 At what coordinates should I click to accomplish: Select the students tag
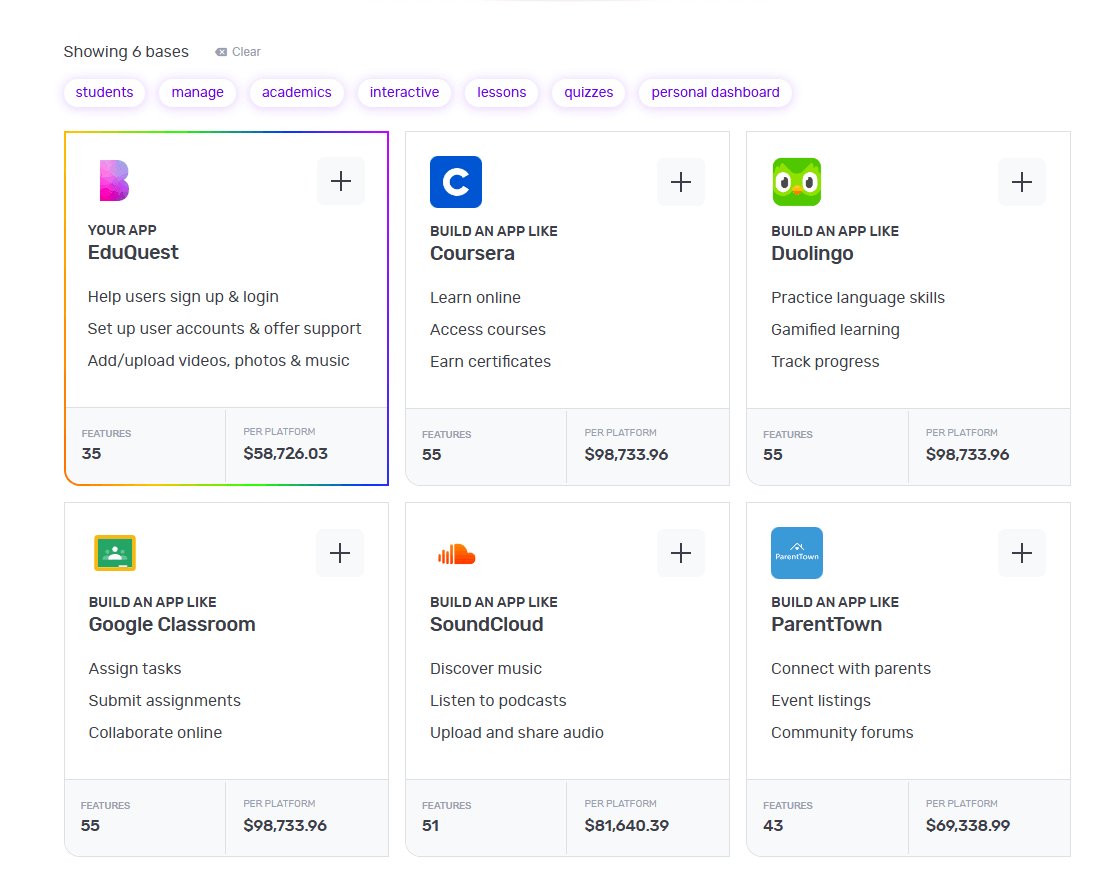(x=104, y=93)
